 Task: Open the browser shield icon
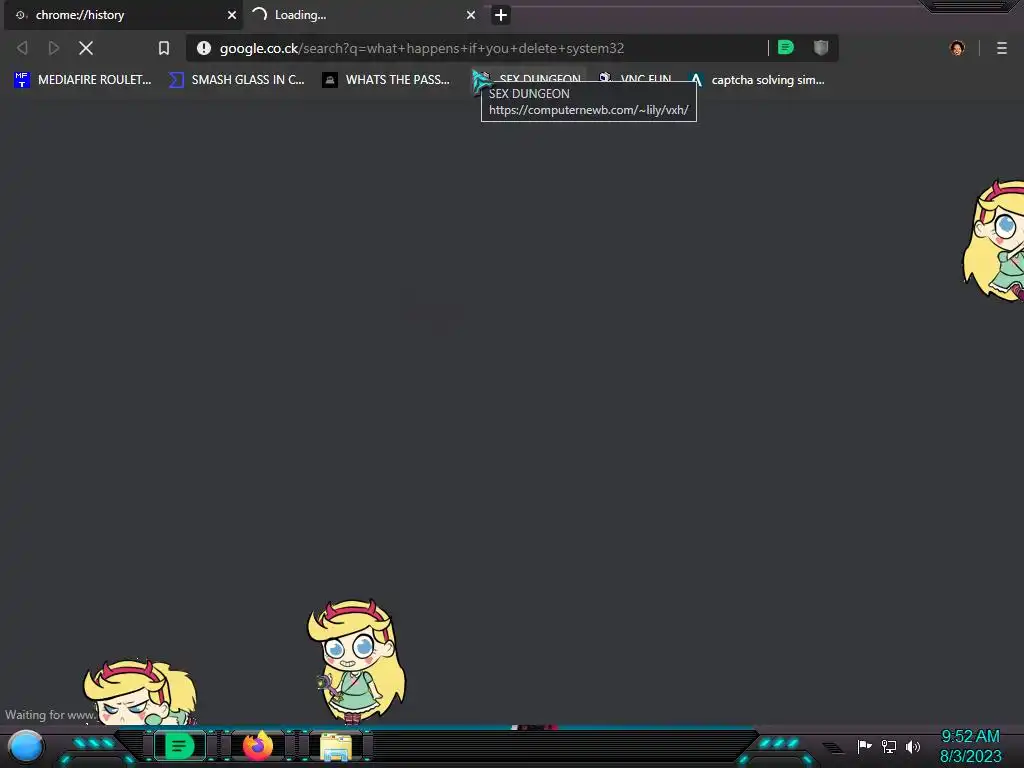[821, 48]
